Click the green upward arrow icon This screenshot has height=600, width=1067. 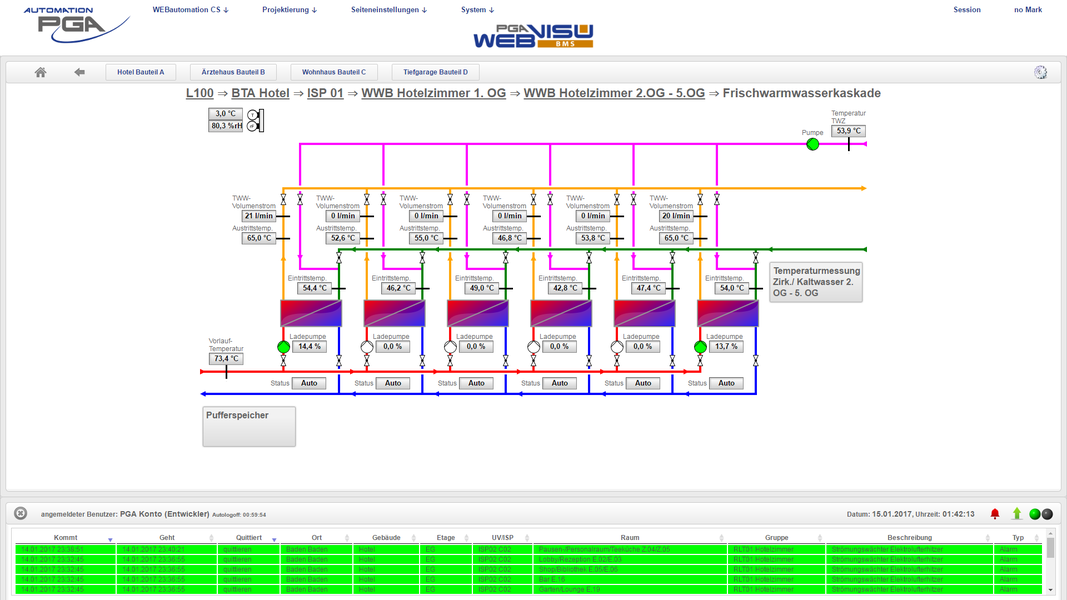click(x=1017, y=514)
